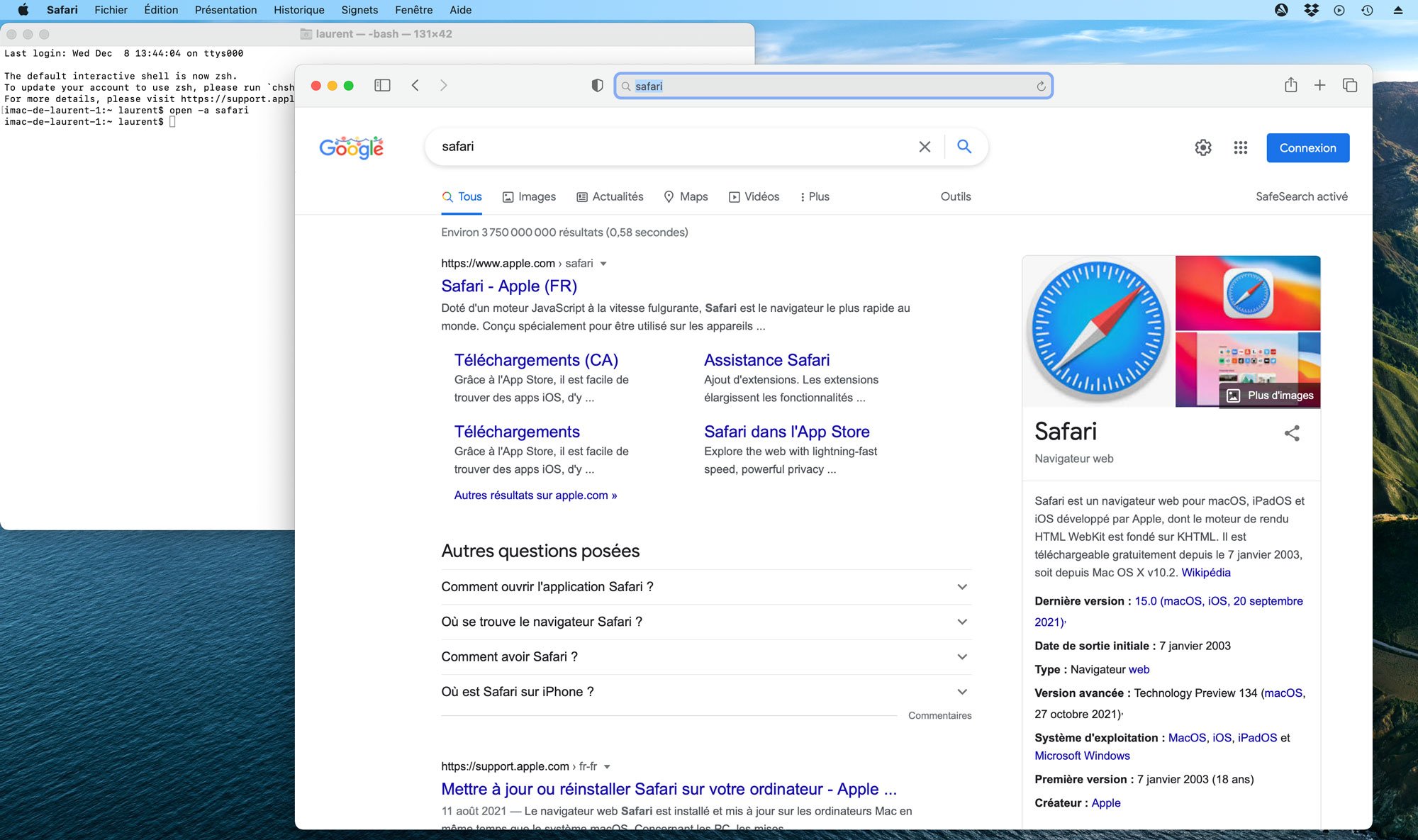Click the Connexion sign-in button
The width and height of the screenshot is (1418, 840).
coord(1307,148)
